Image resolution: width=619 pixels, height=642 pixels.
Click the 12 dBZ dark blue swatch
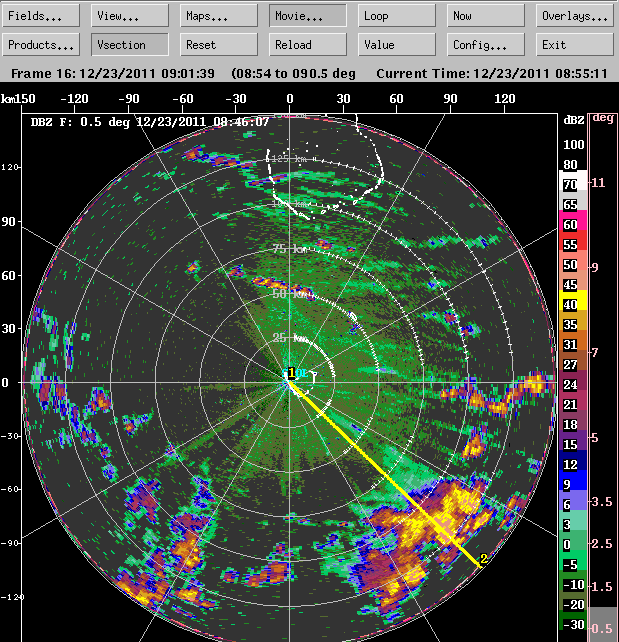(x=573, y=460)
